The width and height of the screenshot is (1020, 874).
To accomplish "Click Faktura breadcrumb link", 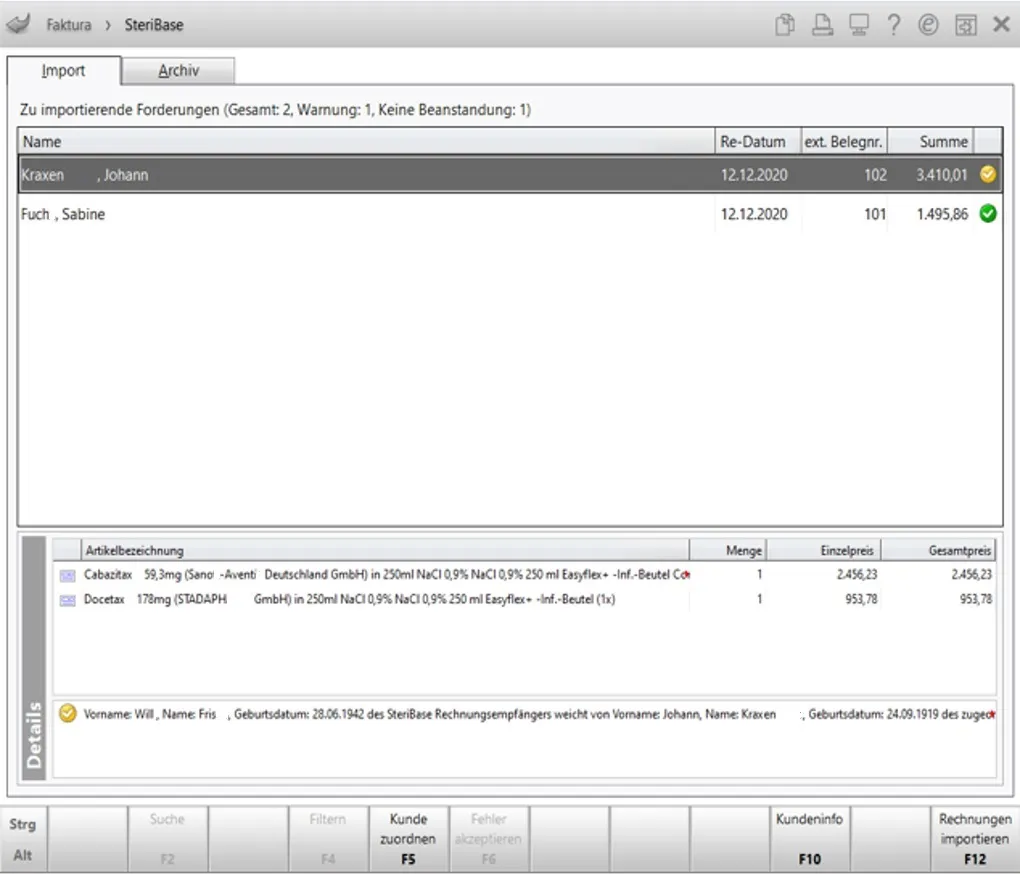I will 69,25.
